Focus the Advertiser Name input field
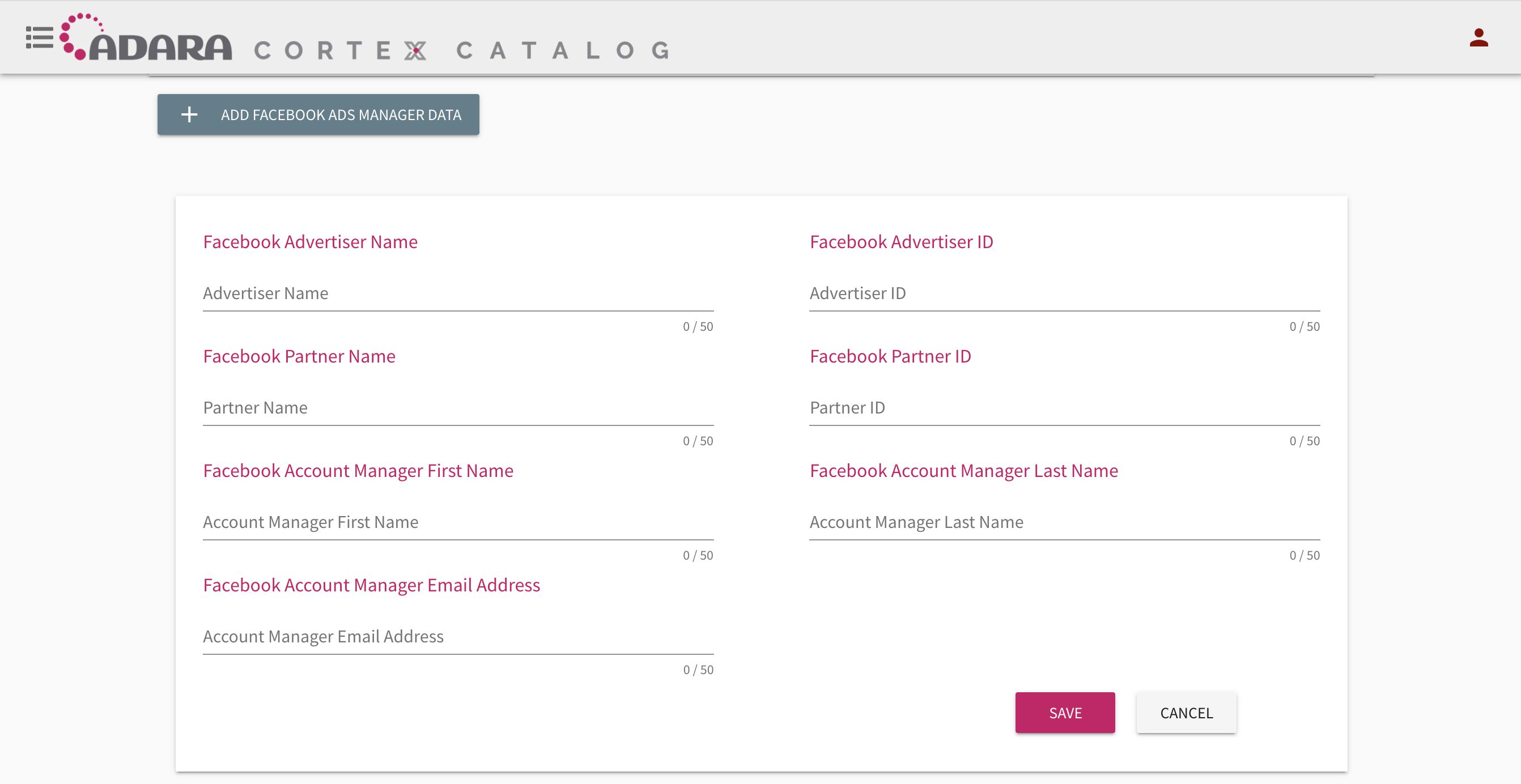Screen dimensions: 1521x784 pos(458,293)
